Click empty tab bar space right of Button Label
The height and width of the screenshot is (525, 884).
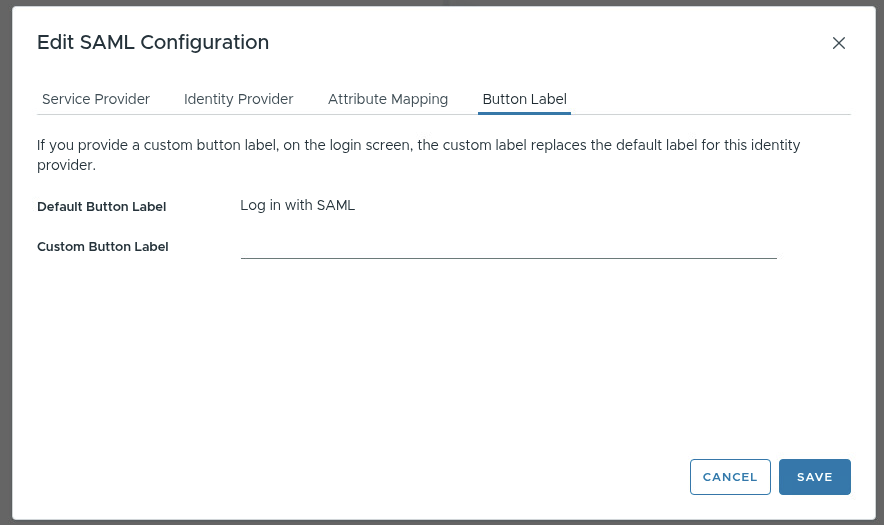[710, 99]
